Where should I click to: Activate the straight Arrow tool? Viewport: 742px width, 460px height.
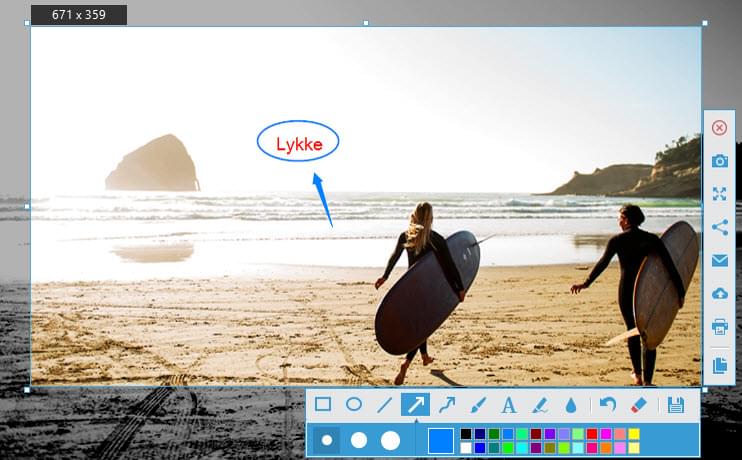415,405
